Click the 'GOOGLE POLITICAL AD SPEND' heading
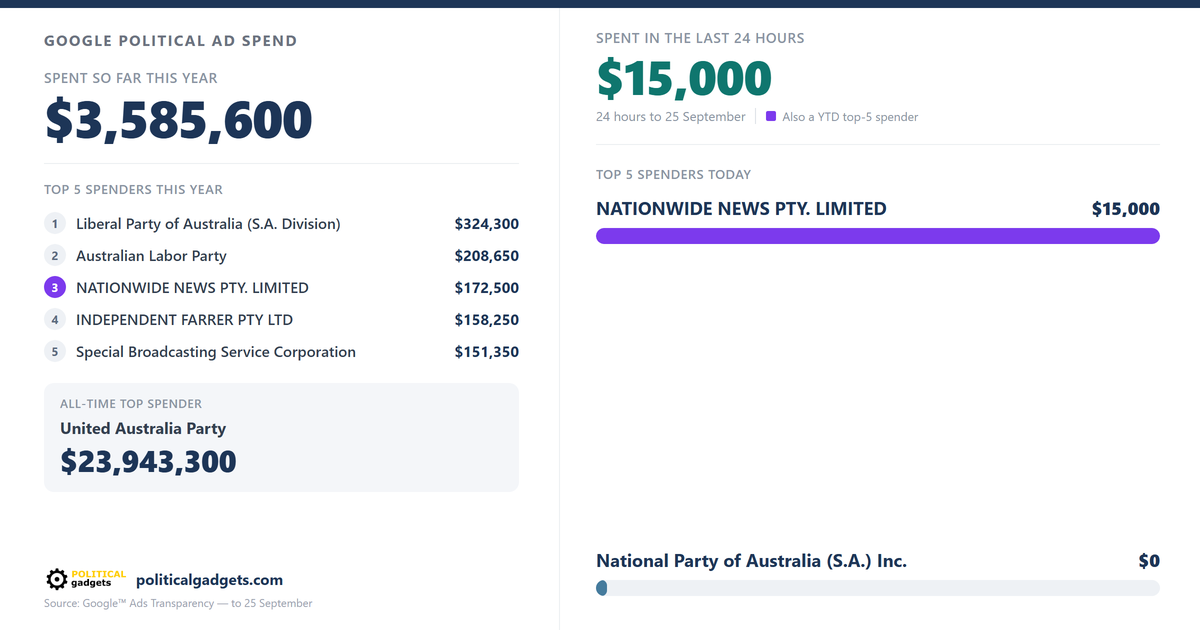 [171, 41]
